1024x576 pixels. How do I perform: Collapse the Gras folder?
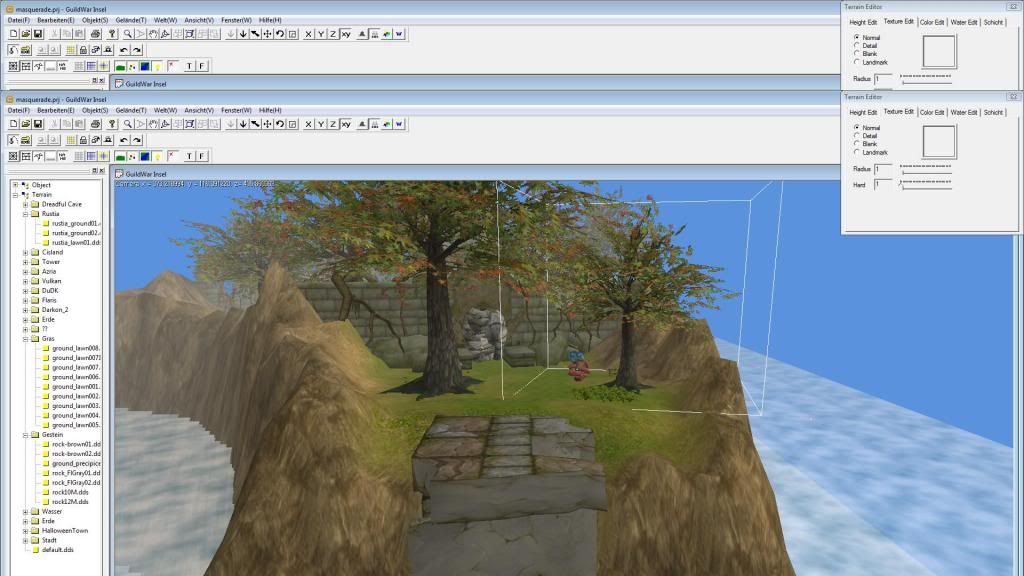point(25,339)
